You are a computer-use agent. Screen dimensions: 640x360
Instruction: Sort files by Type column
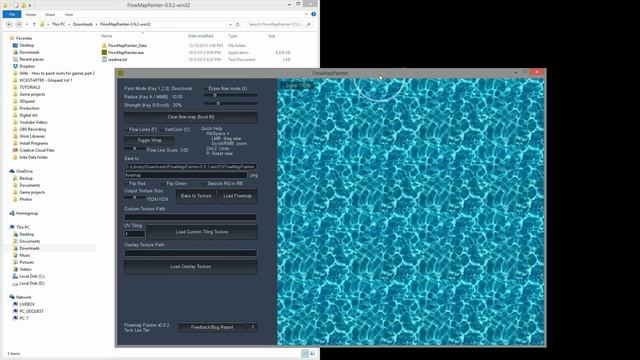[x=233, y=36]
